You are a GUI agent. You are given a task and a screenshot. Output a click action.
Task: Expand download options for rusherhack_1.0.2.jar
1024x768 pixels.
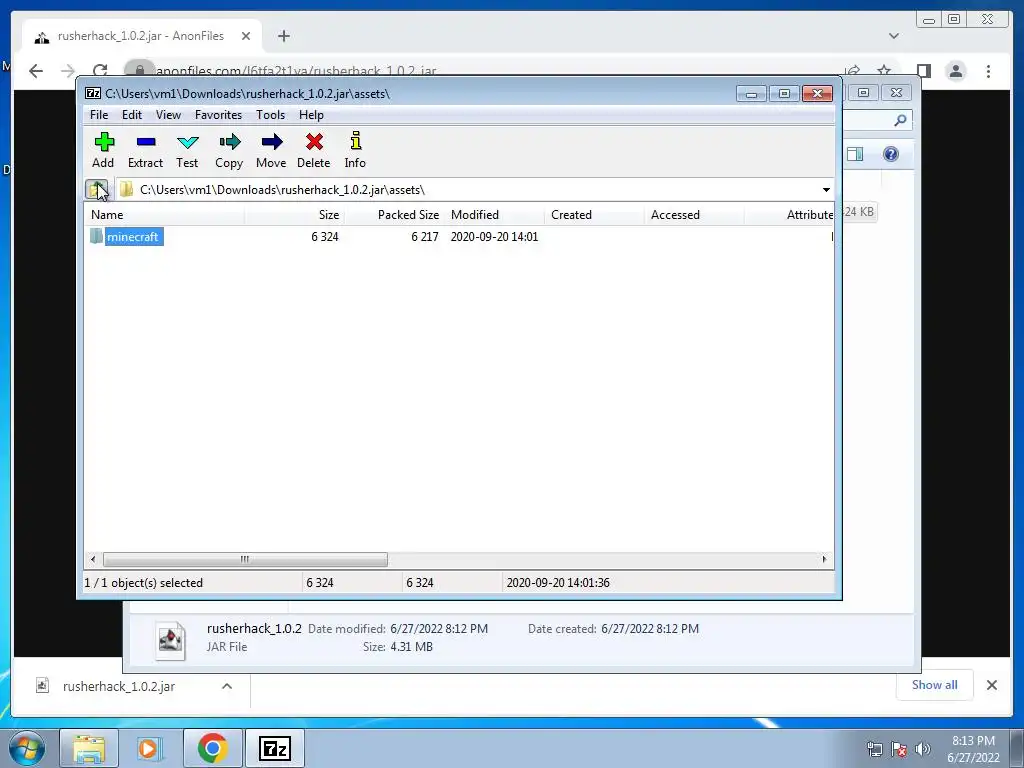[x=227, y=686]
